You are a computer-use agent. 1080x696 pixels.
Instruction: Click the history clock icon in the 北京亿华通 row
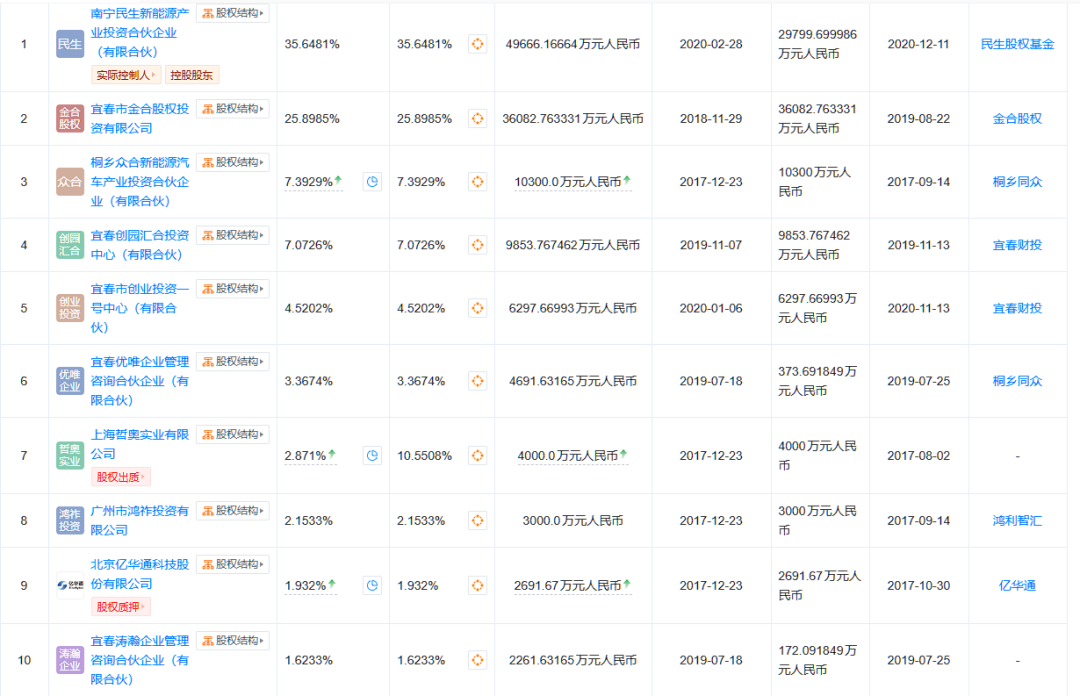(372, 585)
